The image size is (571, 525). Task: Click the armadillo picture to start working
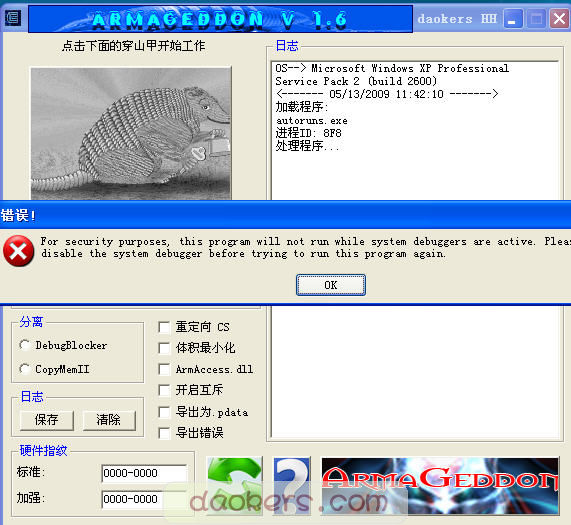pos(131,134)
